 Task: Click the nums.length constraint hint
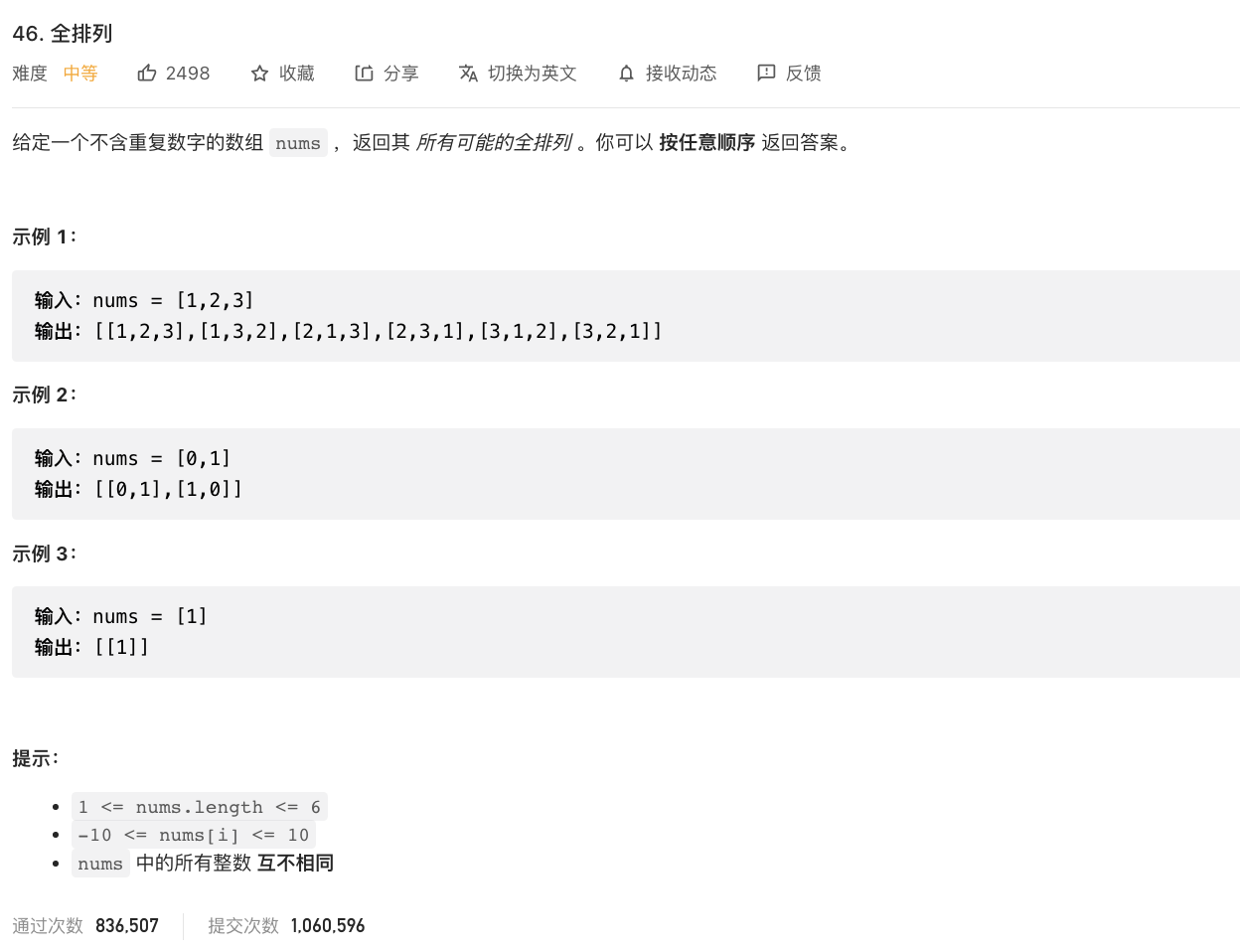point(199,807)
